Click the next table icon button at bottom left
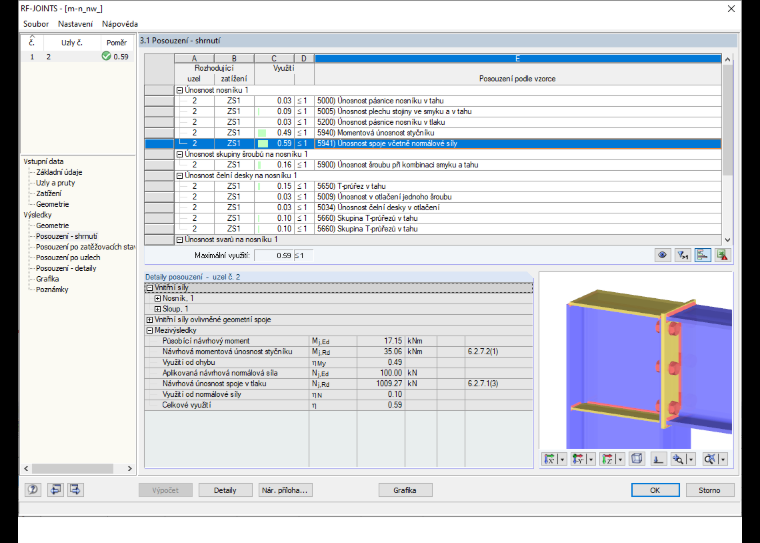Image resolution: width=760 pixels, height=543 pixels. [x=75, y=489]
